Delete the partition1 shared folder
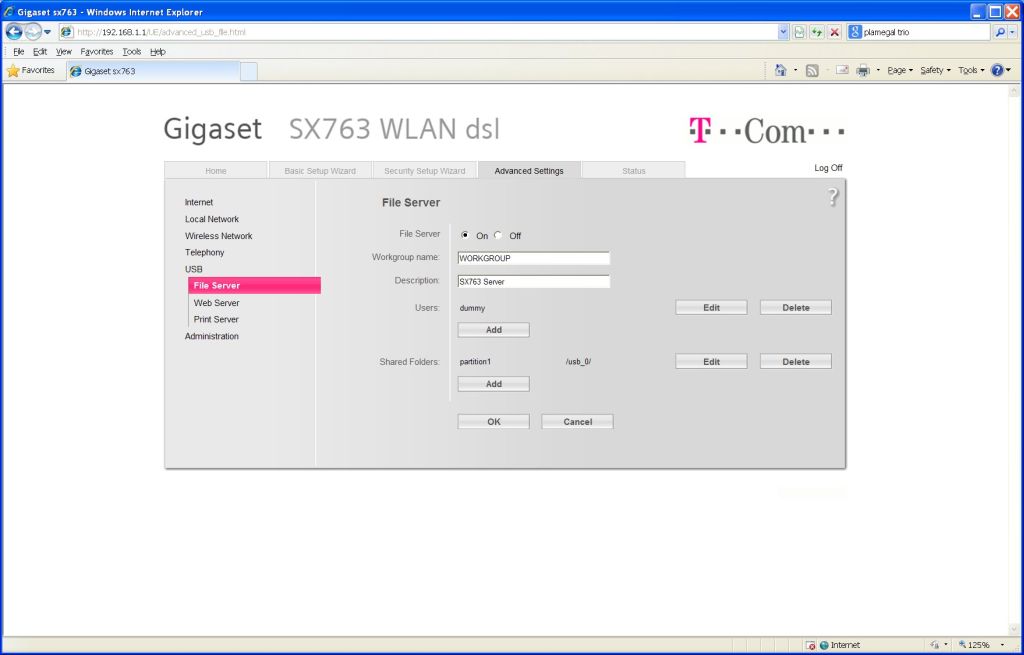The image size is (1024, 655). [x=795, y=362]
